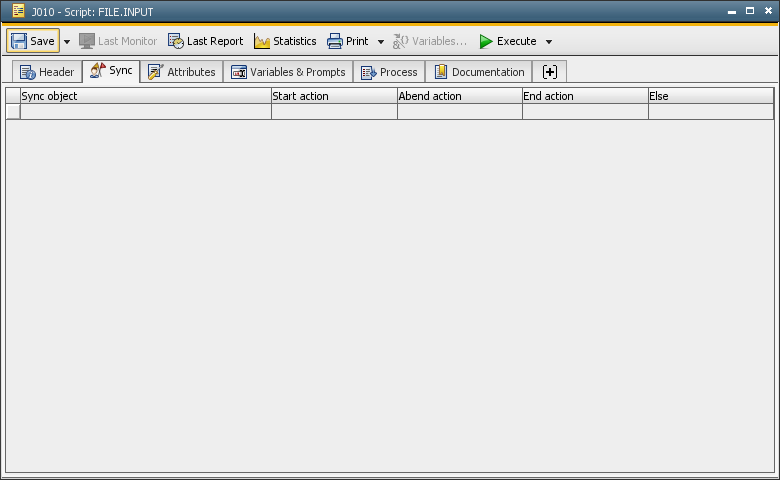Click the Sync object column header
This screenshot has width=780, height=480.
pyautogui.click(x=145, y=96)
